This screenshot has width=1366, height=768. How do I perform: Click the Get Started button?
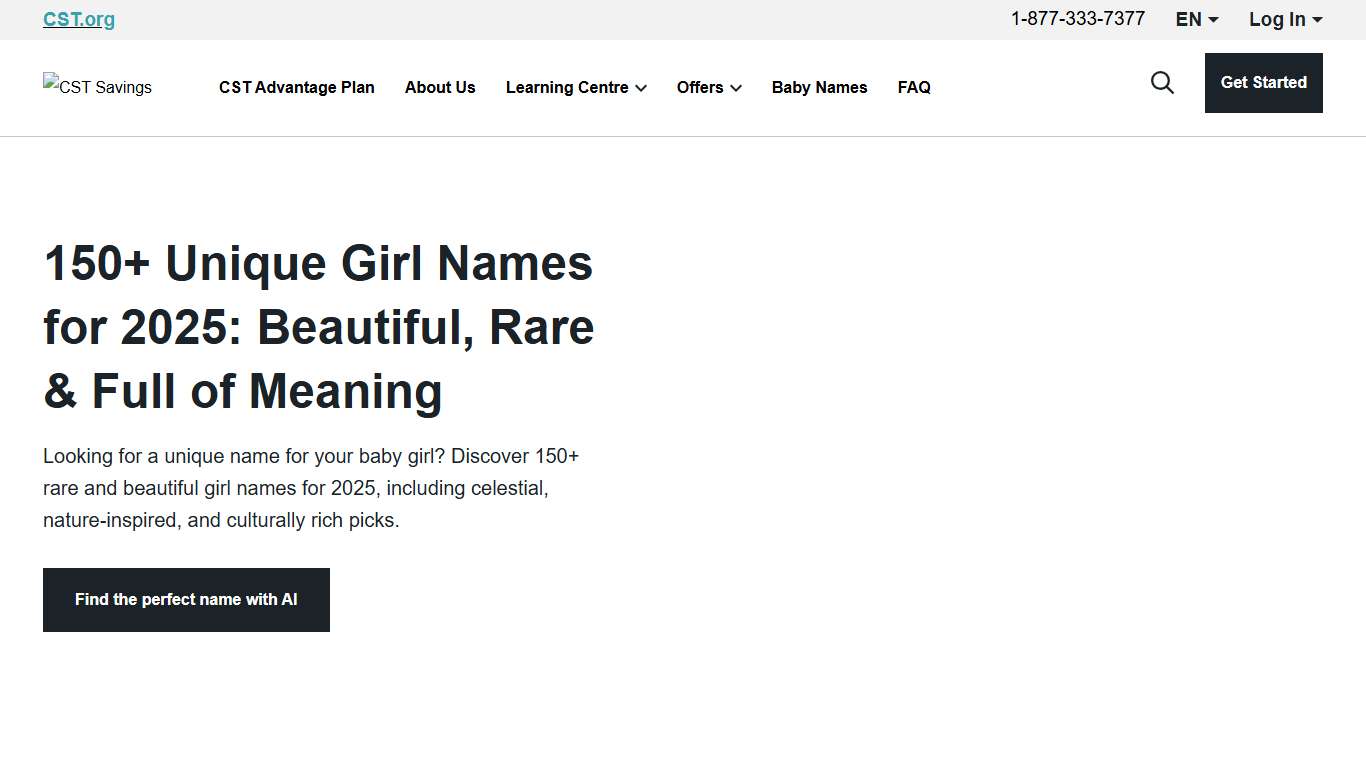click(1263, 83)
